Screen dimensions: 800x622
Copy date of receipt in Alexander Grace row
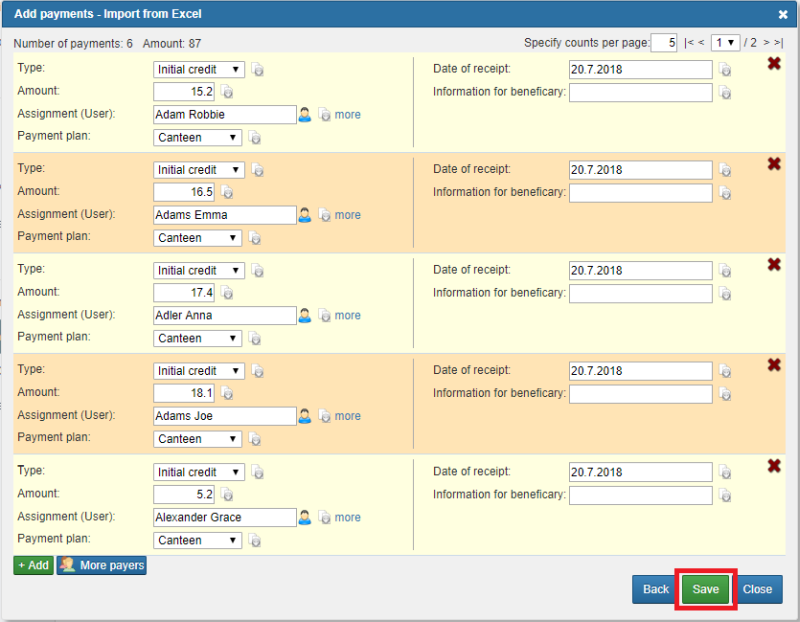(725, 472)
